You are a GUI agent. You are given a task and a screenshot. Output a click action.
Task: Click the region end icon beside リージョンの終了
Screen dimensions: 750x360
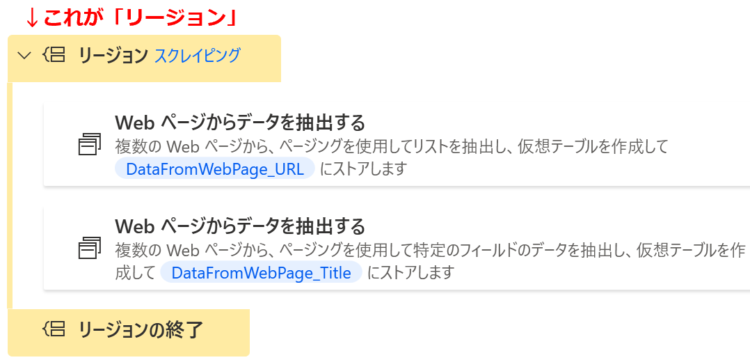[x=54, y=329]
